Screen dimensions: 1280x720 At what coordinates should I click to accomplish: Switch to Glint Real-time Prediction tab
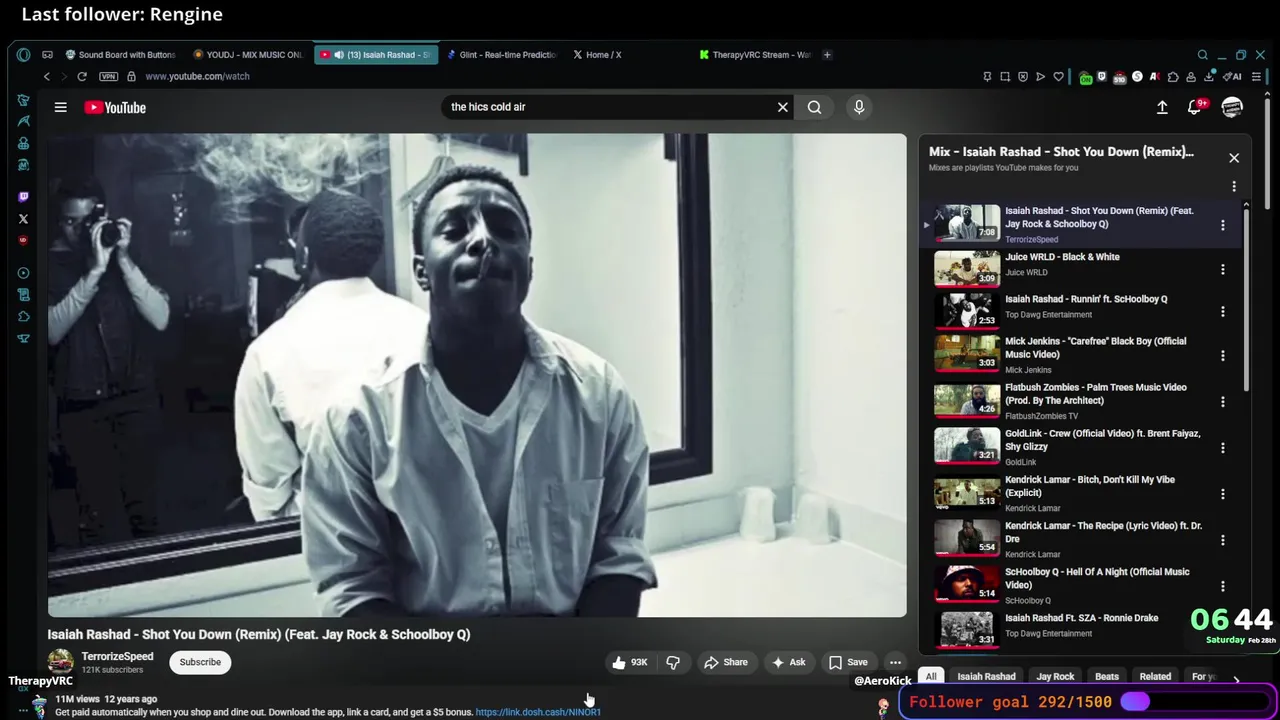pyautogui.click(x=501, y=55)
